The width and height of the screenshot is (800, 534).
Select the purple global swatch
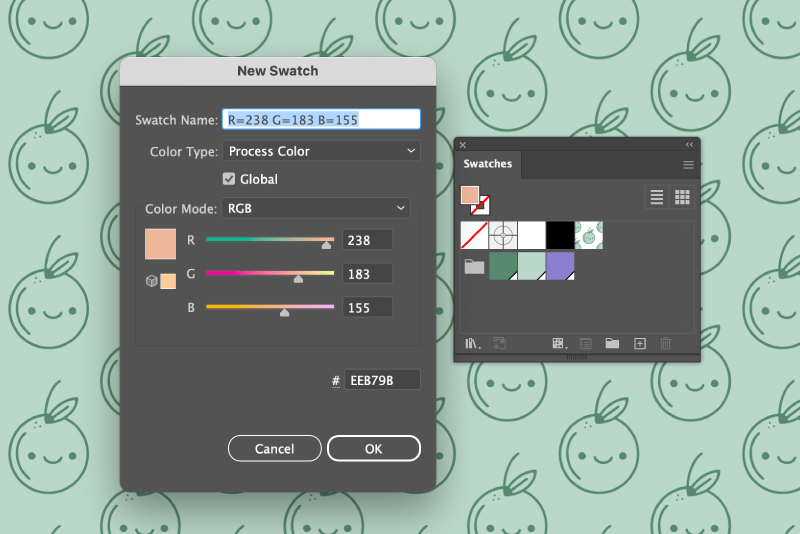point(560,266)
